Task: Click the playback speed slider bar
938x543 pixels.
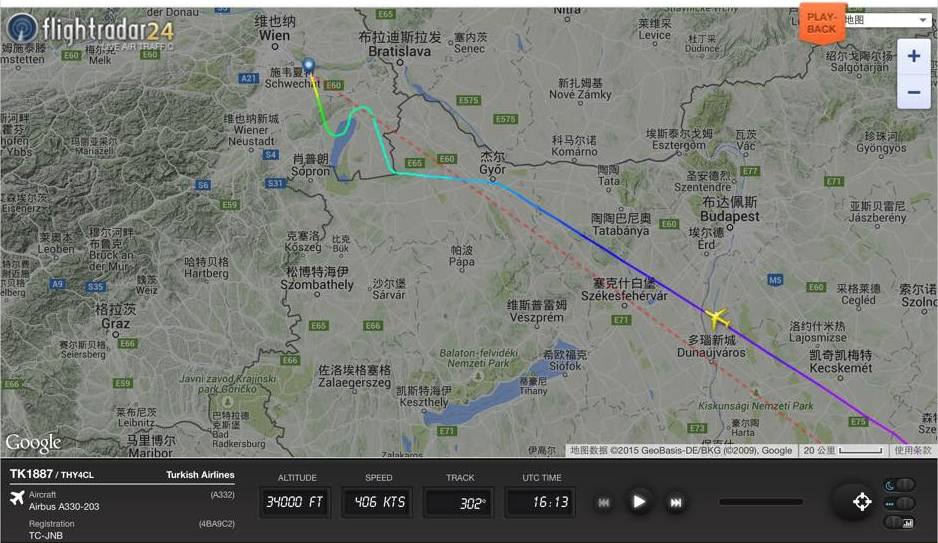Action: (761, 502)
